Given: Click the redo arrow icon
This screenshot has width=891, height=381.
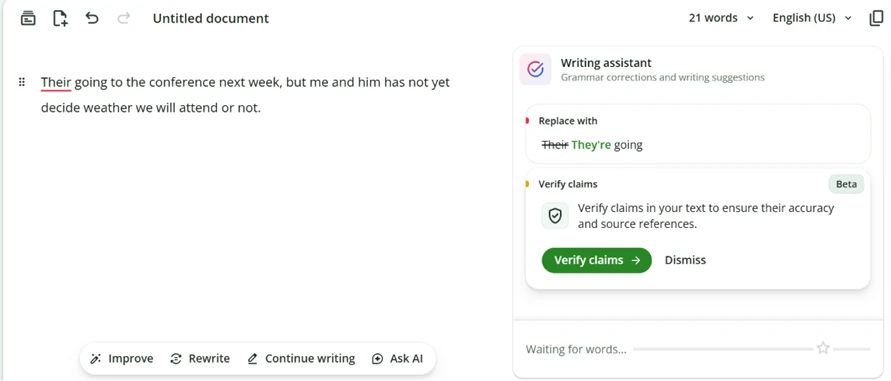Looking at the screenshot, I should coord(123,18).
